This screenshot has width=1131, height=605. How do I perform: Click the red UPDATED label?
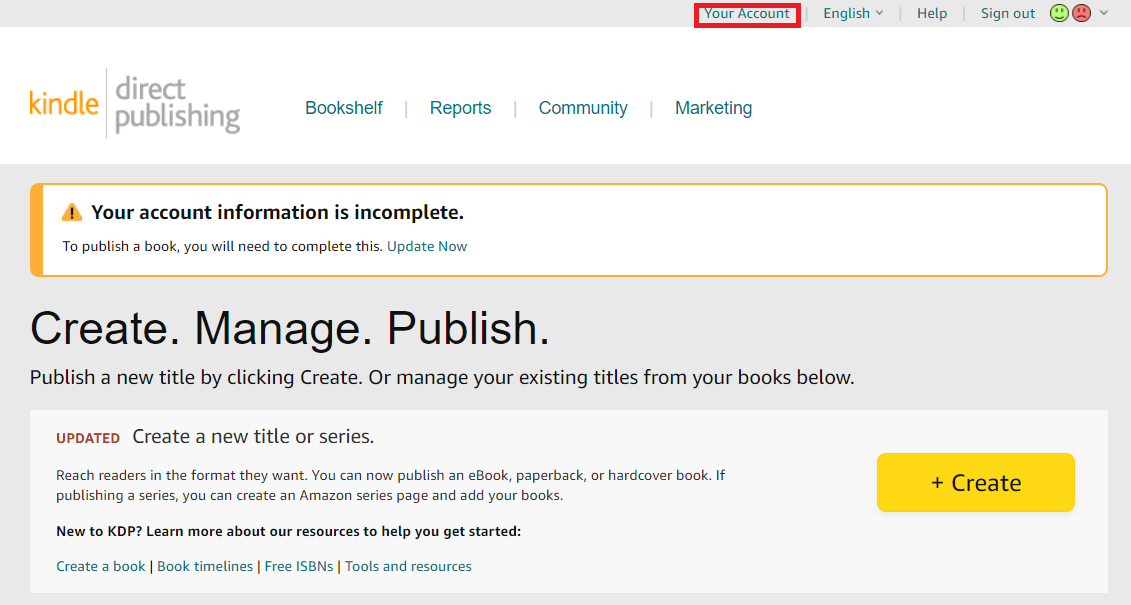(88, 438)
